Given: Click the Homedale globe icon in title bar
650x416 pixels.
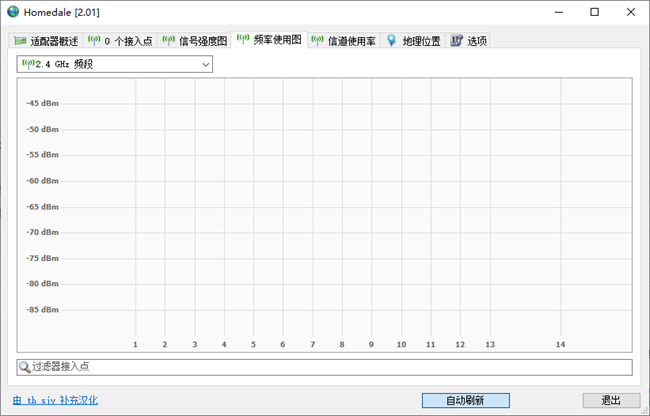Looking at the screenshot, I should click(13, 12).
